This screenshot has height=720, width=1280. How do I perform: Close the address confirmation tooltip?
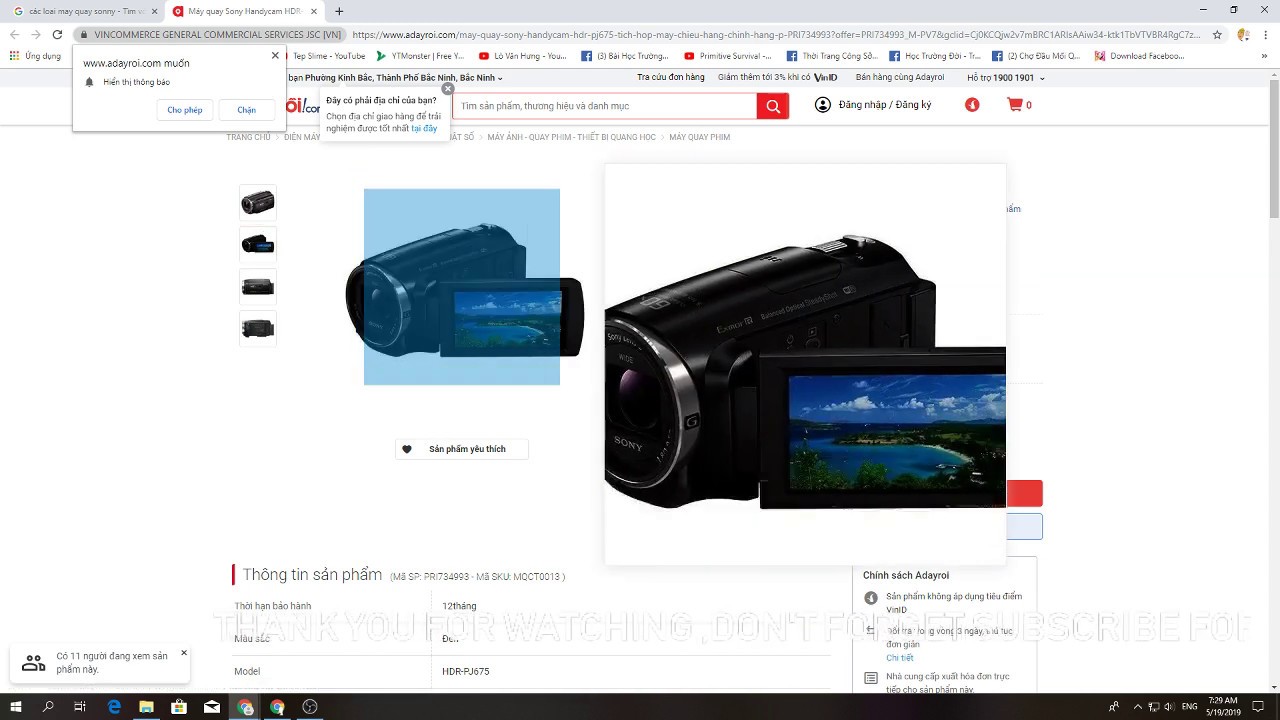pyautogui.click(x=448, y=89)
